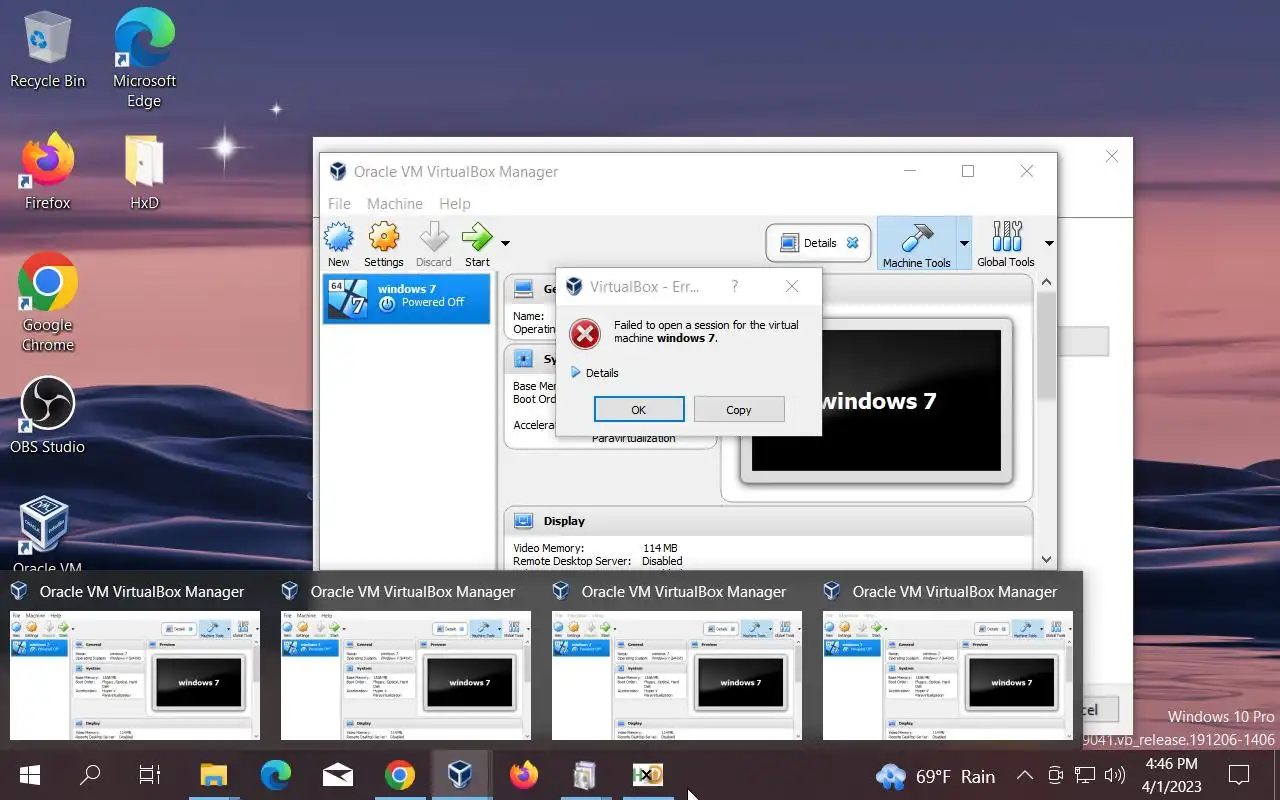Close the VirtualBox error dialog
The height and width of the screenshot is (800, 1280).
point(792,286)
